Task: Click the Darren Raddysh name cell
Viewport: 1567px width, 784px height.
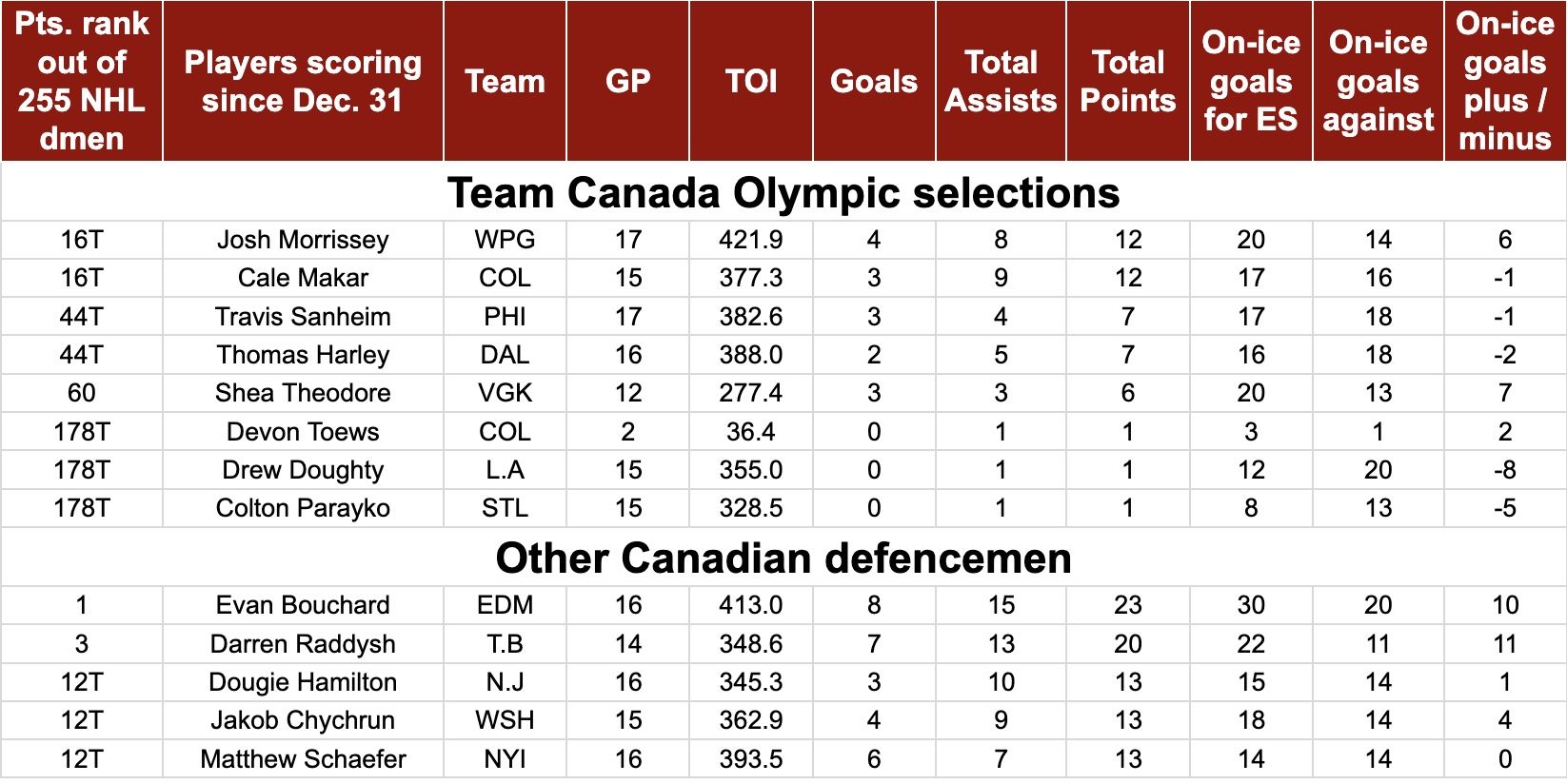Action: (303, 644)
